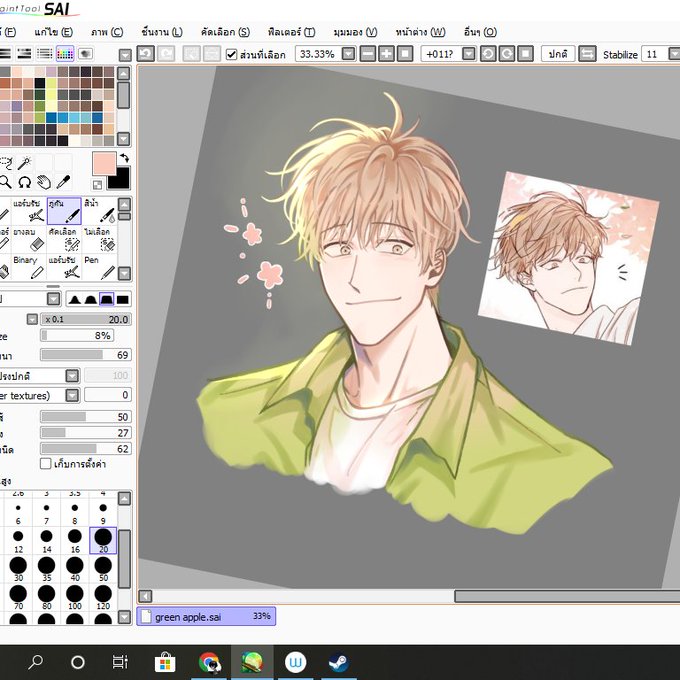This screenshot has height=680, width=680.
Task: Open the brush textures dropdown
Action: [72, 395]
